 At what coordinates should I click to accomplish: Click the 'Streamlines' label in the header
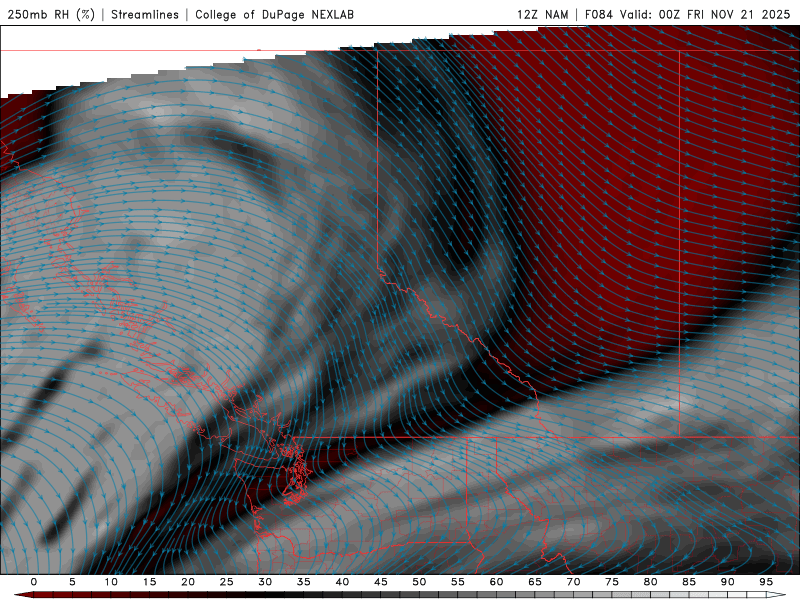(145, 15)
